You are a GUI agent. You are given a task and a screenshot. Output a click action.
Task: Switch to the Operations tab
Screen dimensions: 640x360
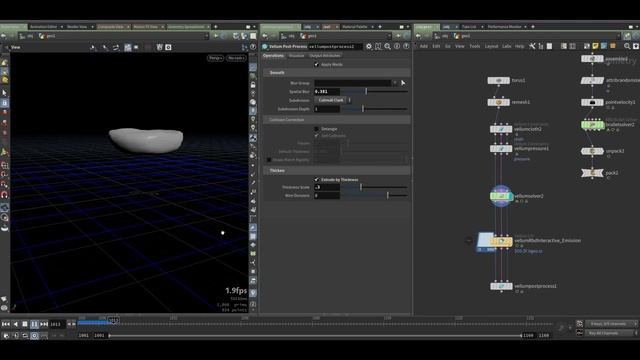tap(273, 56)
